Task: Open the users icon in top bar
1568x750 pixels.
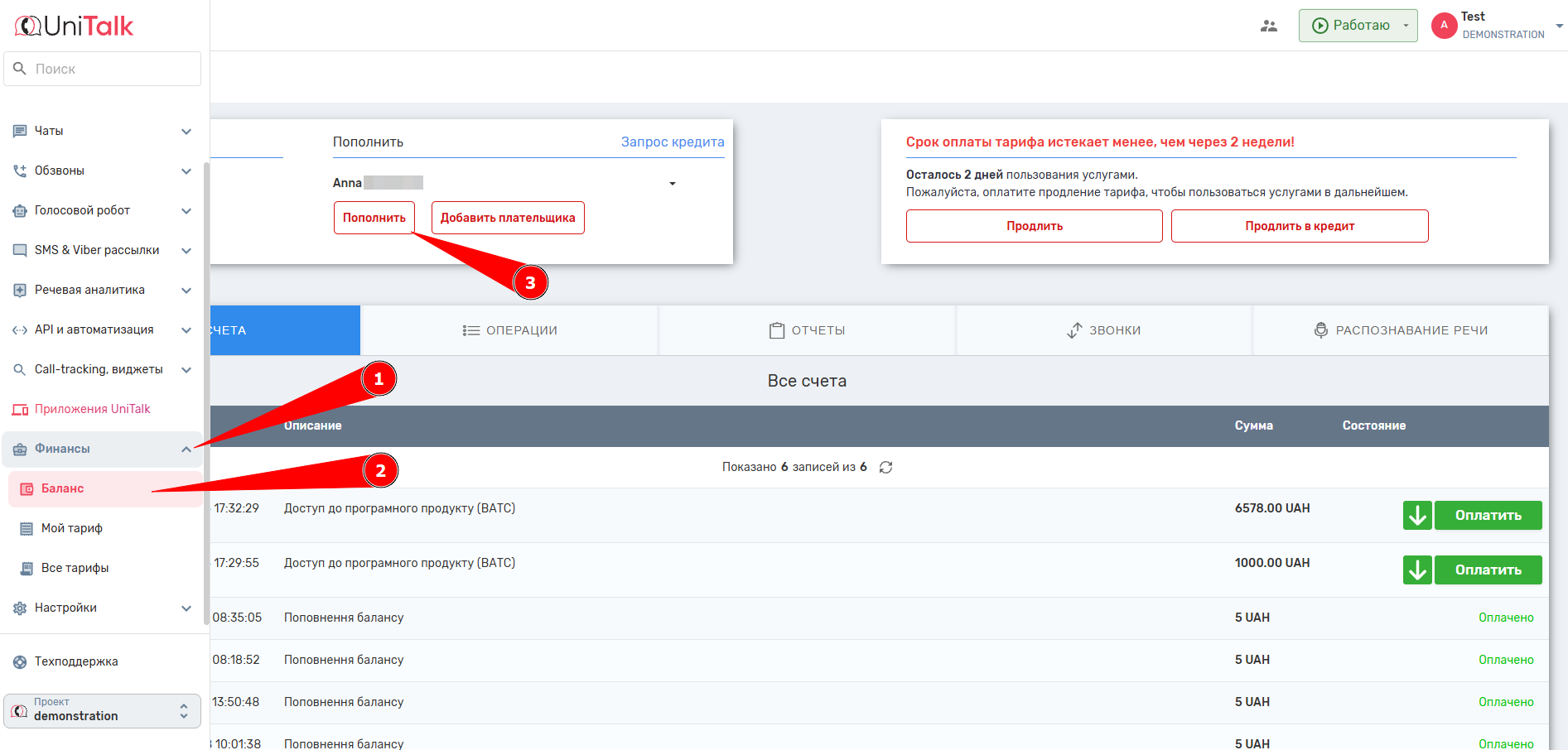Action: [x=1268, y=26]
